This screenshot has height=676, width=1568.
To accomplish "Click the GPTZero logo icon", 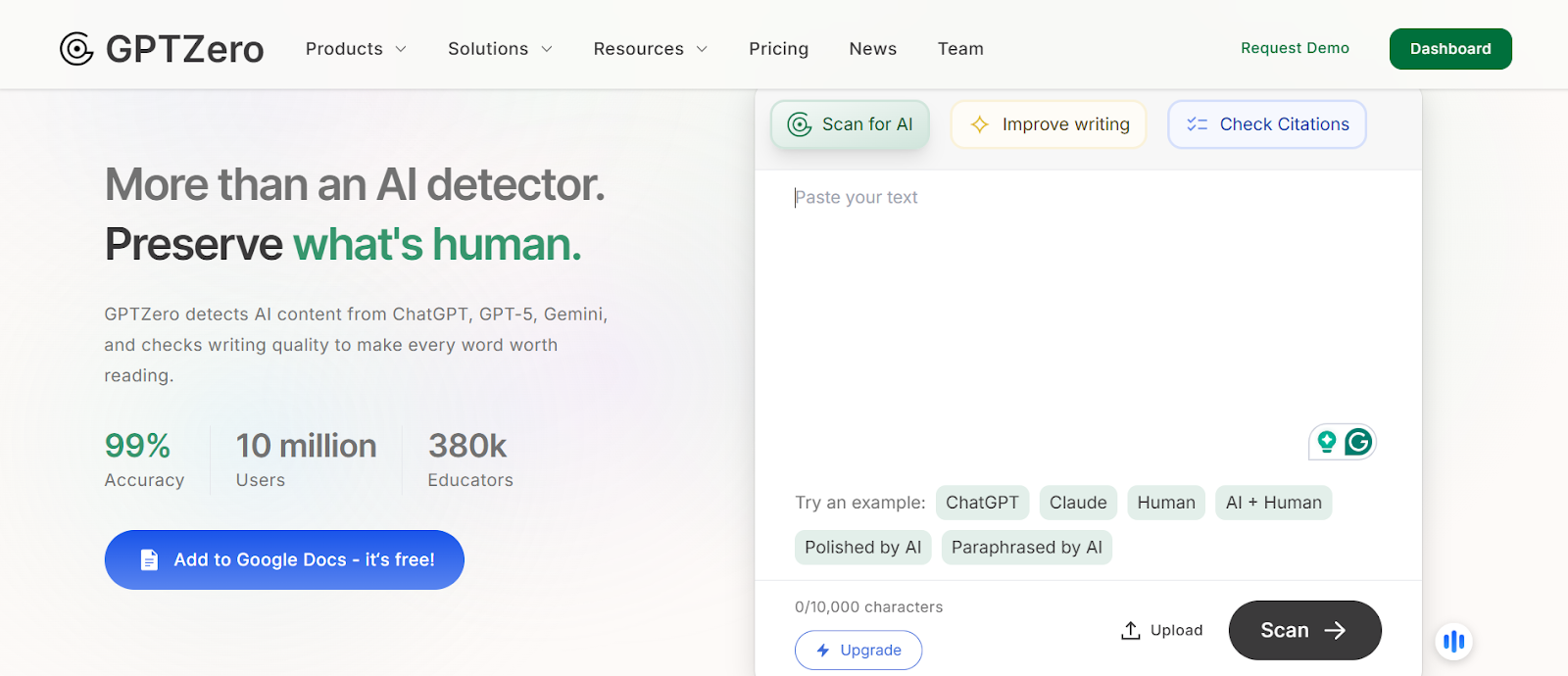I will [76, 49].
